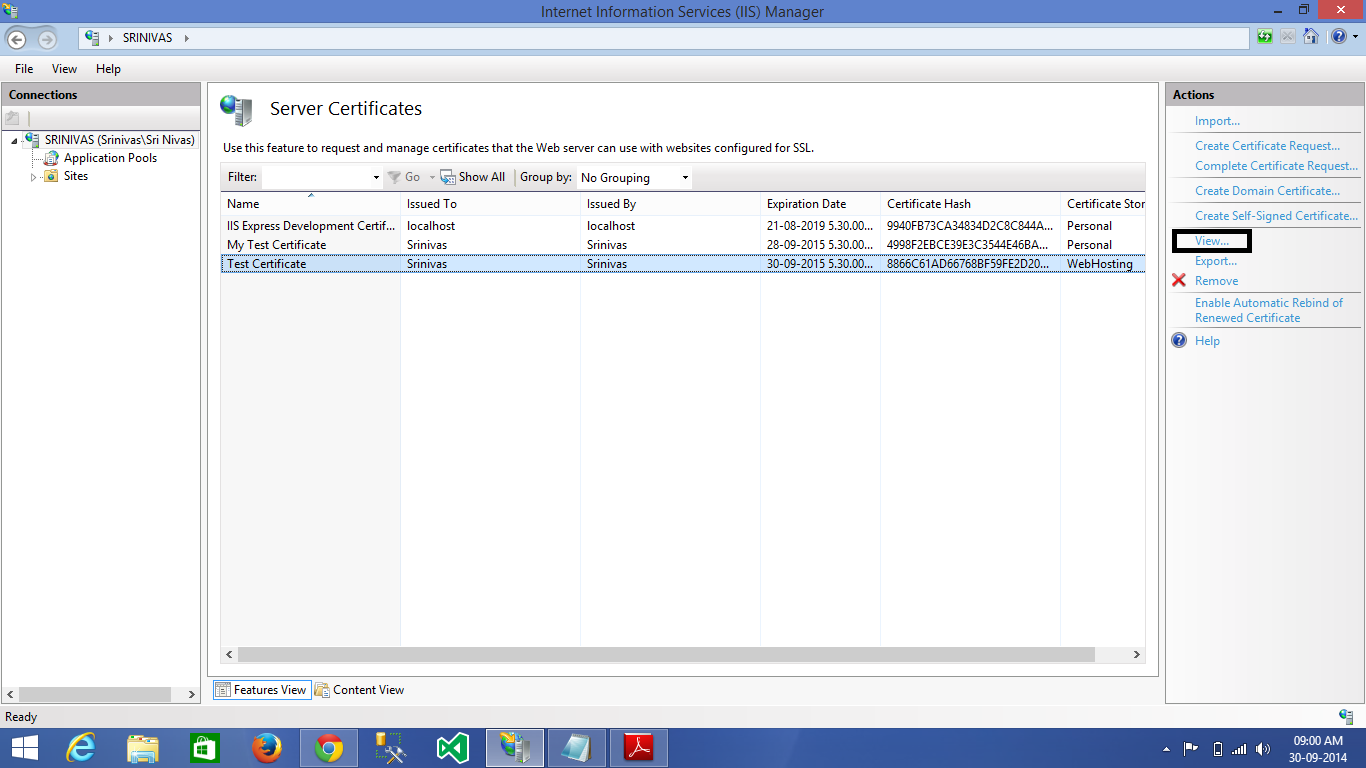Click the back navigation arrow
Screen dimensions: 1366x768
tap(18, 37)
